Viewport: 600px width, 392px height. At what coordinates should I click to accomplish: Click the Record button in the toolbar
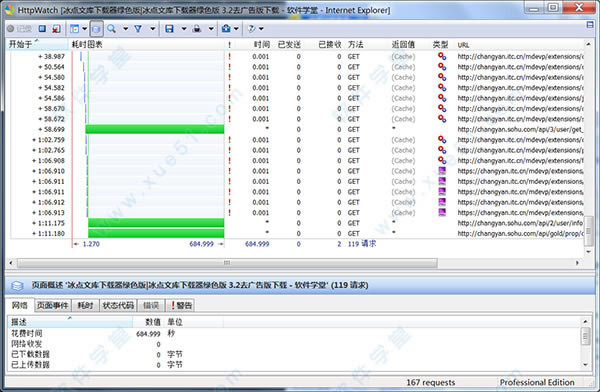click(20, 29)
